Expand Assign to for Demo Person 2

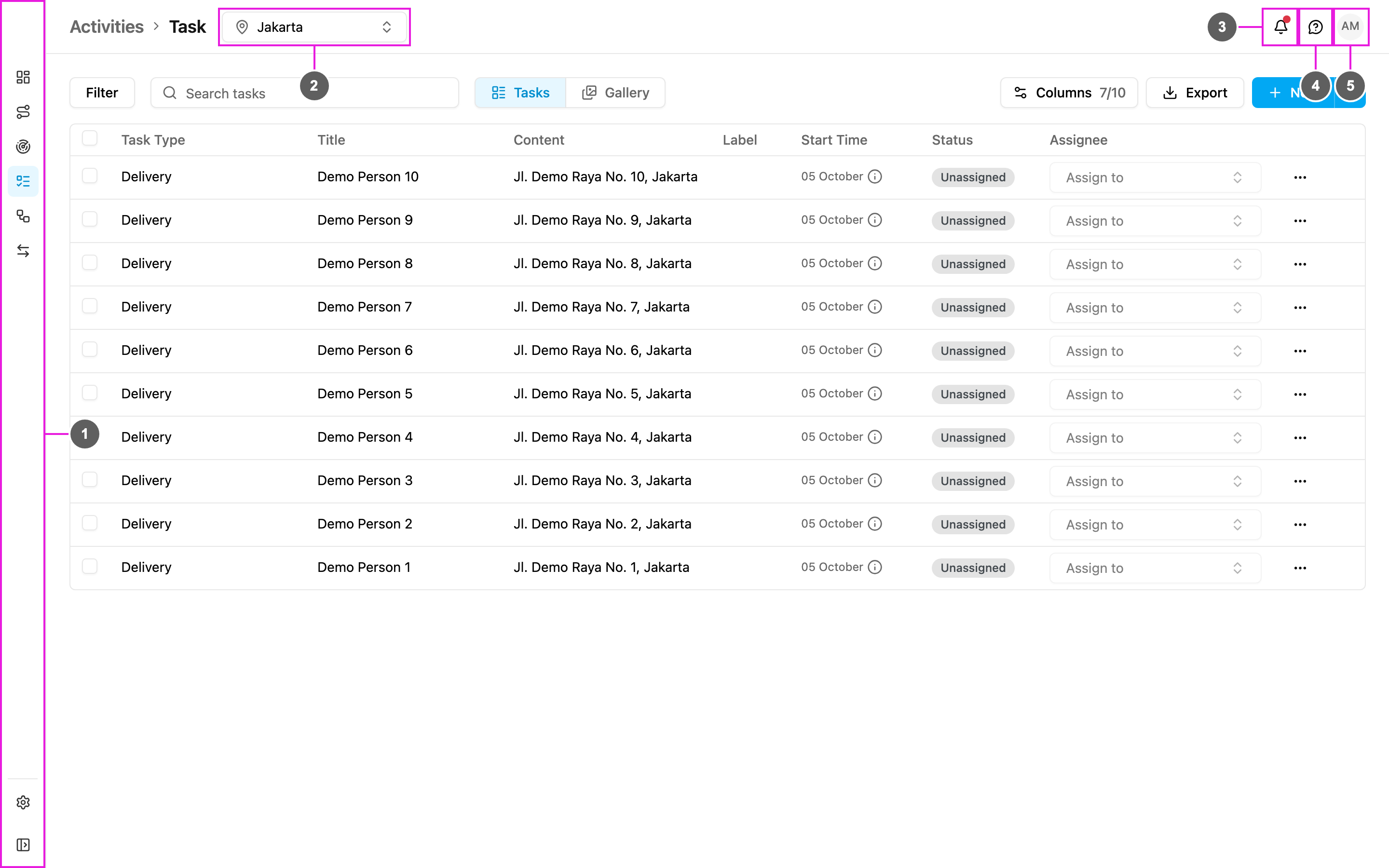click(1155, 525)
